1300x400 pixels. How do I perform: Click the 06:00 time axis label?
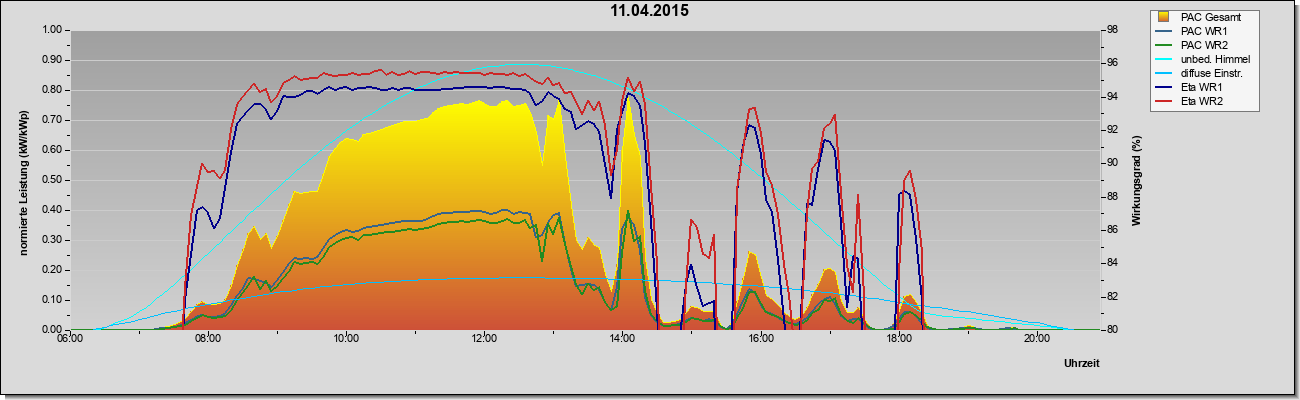click(x=69, y=339)
